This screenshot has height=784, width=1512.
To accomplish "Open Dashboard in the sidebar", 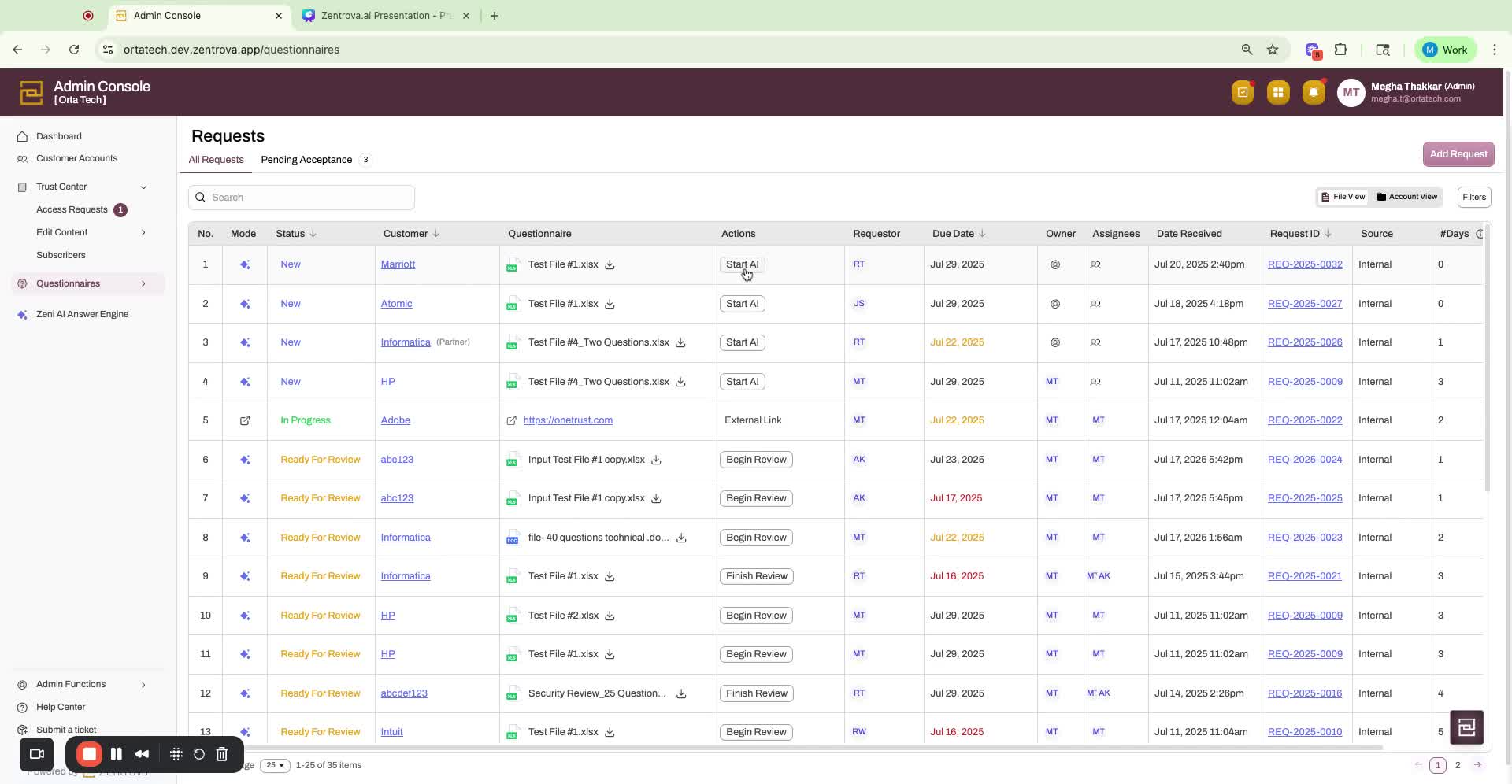I will (x=59, y=136).
